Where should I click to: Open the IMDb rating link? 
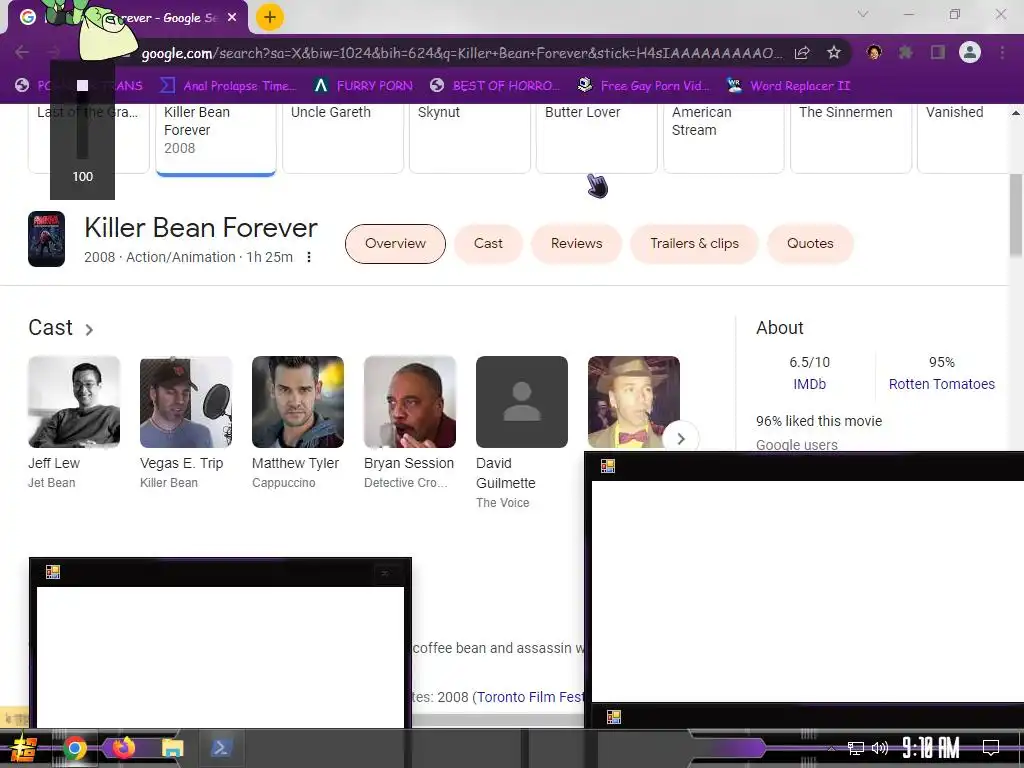(x=809, y=384)
